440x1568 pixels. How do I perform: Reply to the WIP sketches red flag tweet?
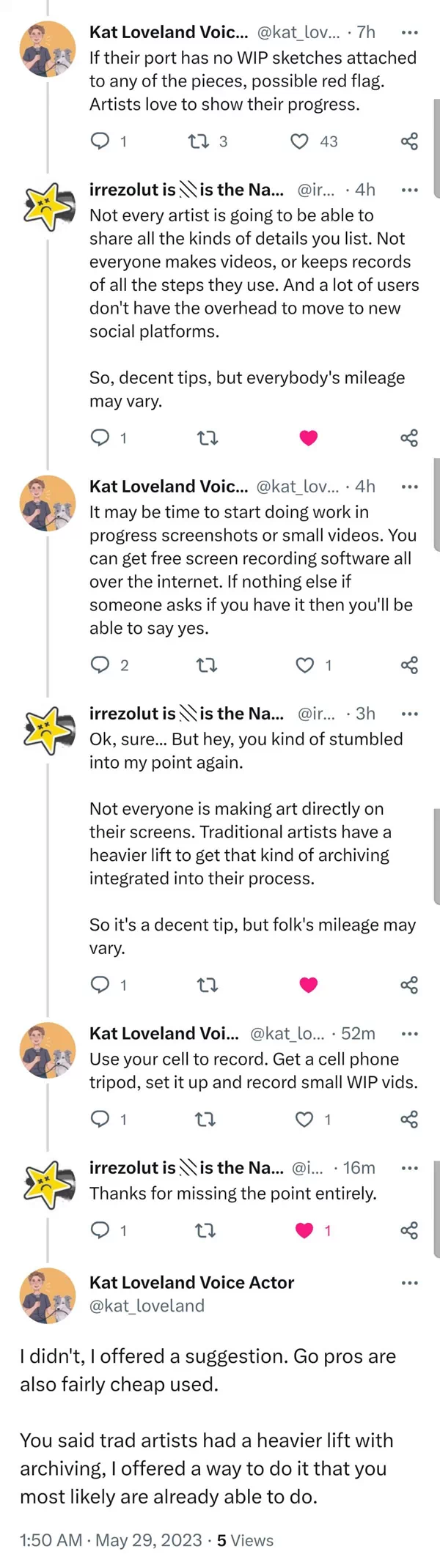(100, 141)
